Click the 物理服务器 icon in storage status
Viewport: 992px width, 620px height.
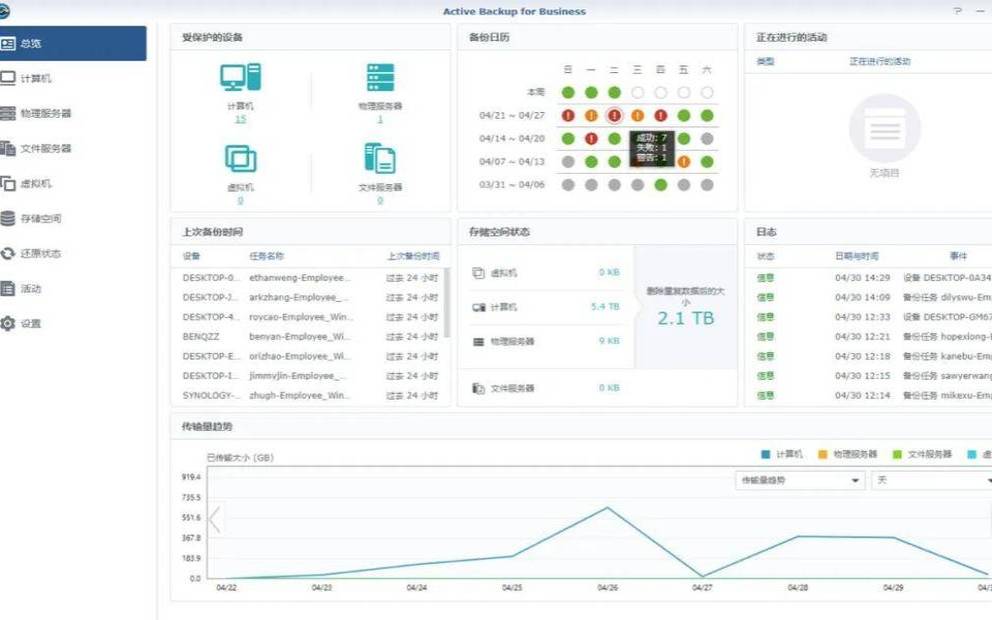[x=478, y=342]
